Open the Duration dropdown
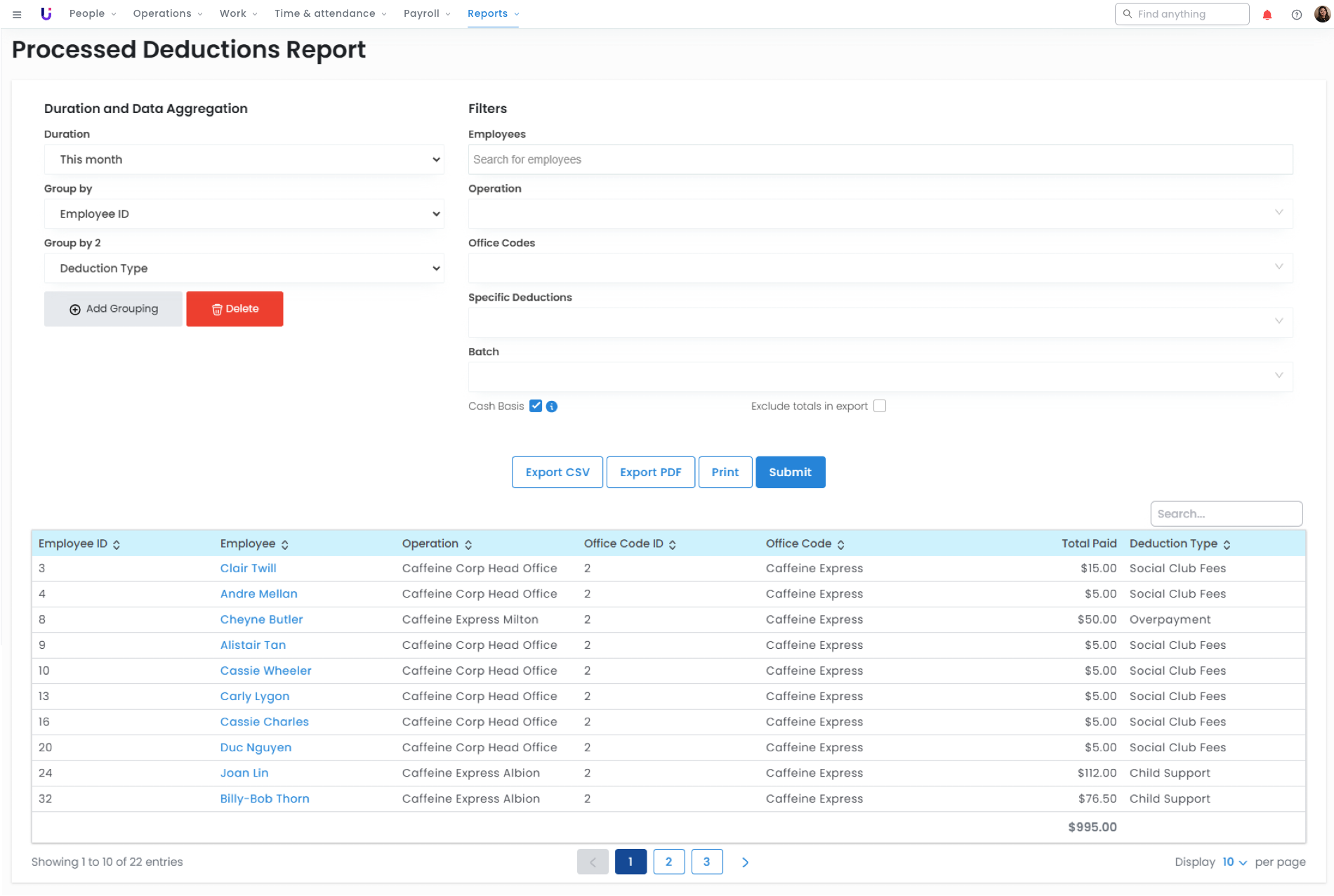Viewport: 1334px width, 896px height. pyautogui.click(x=244, y=159)
